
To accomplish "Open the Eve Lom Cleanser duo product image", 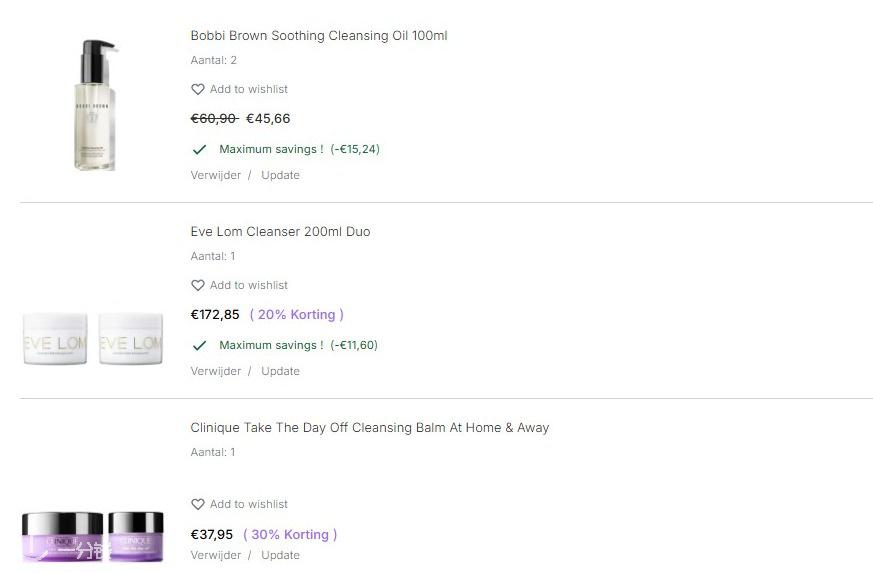I will 93,340.
